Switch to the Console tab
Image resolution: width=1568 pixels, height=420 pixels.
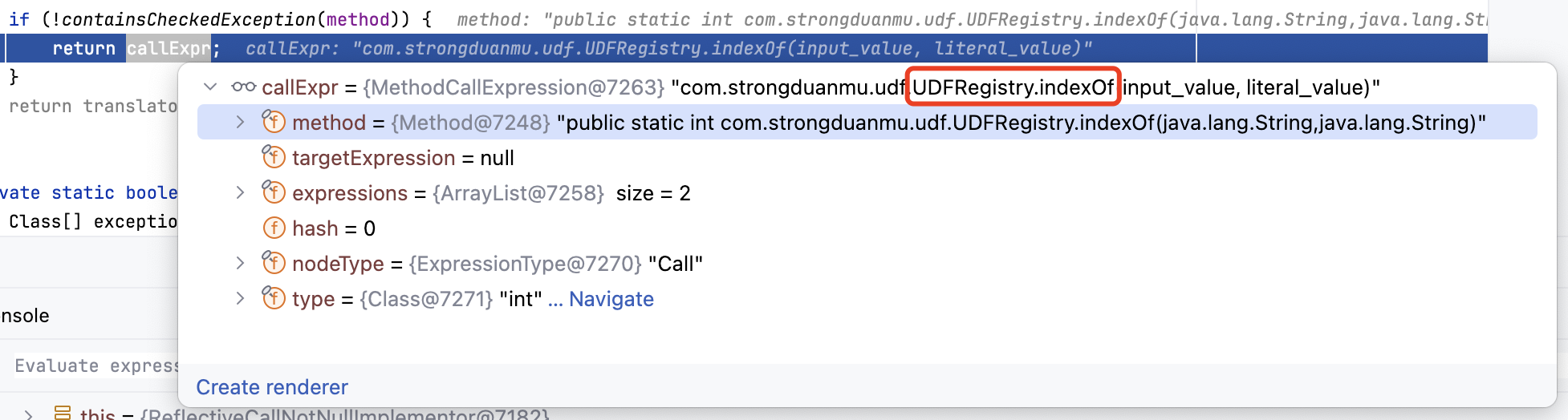[25, 316]
